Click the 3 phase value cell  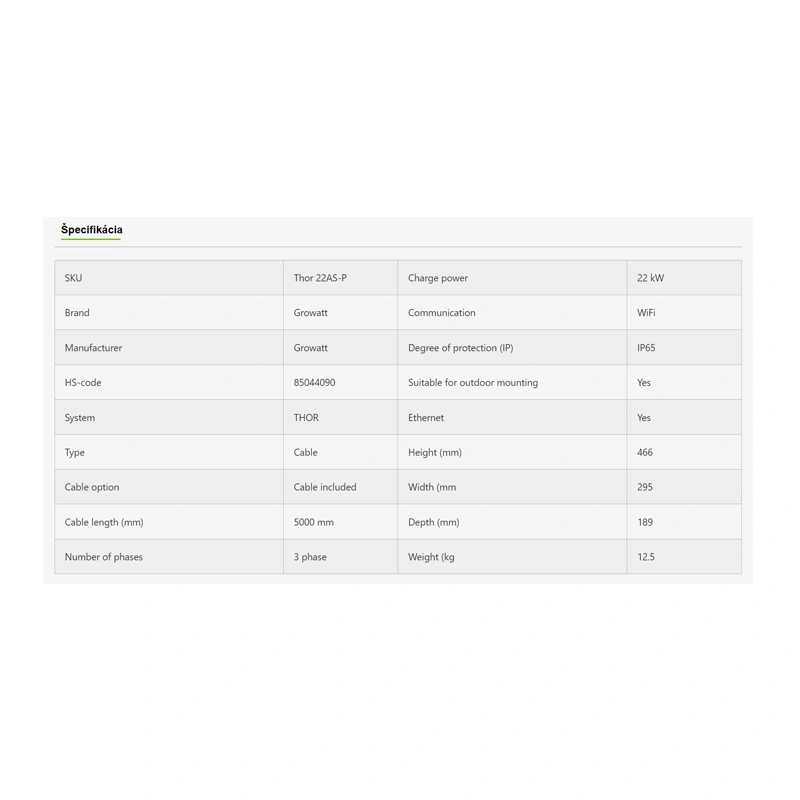(310, 557)
